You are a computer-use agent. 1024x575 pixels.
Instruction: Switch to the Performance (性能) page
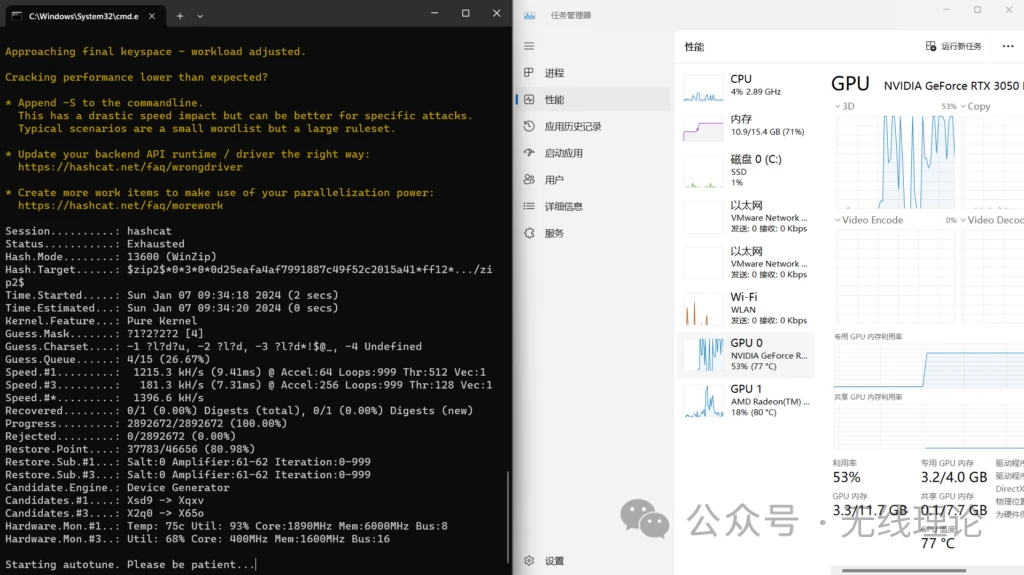coord(593,99)
